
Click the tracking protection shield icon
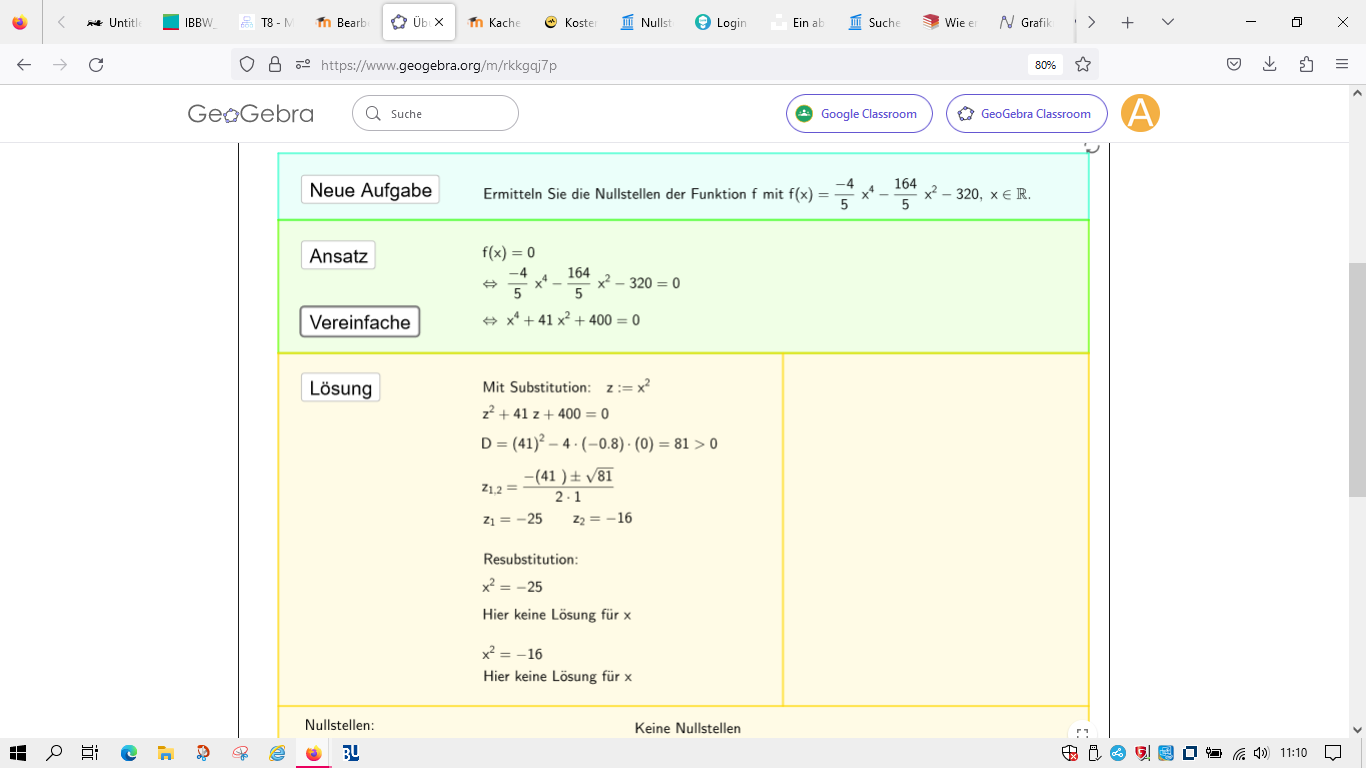click(247, 65)
